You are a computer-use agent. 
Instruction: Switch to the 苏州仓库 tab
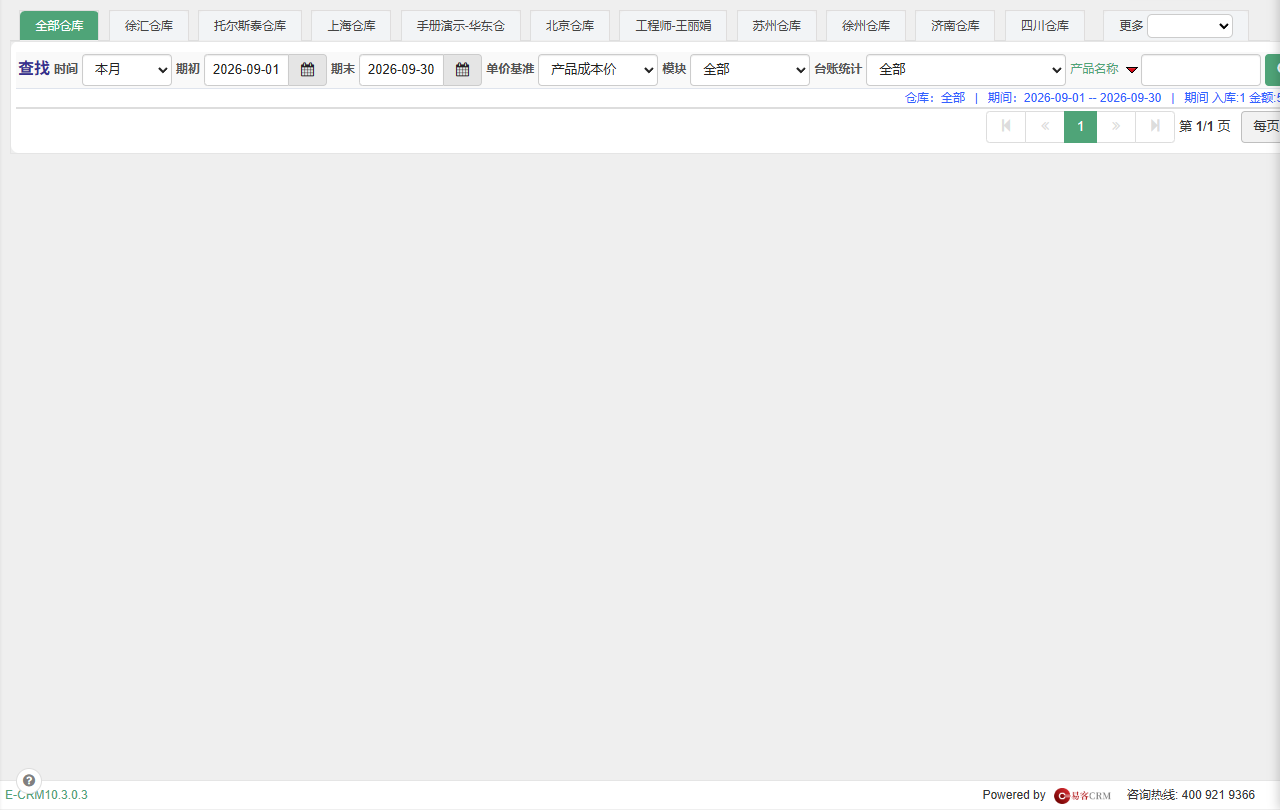[x=777, y=26]
